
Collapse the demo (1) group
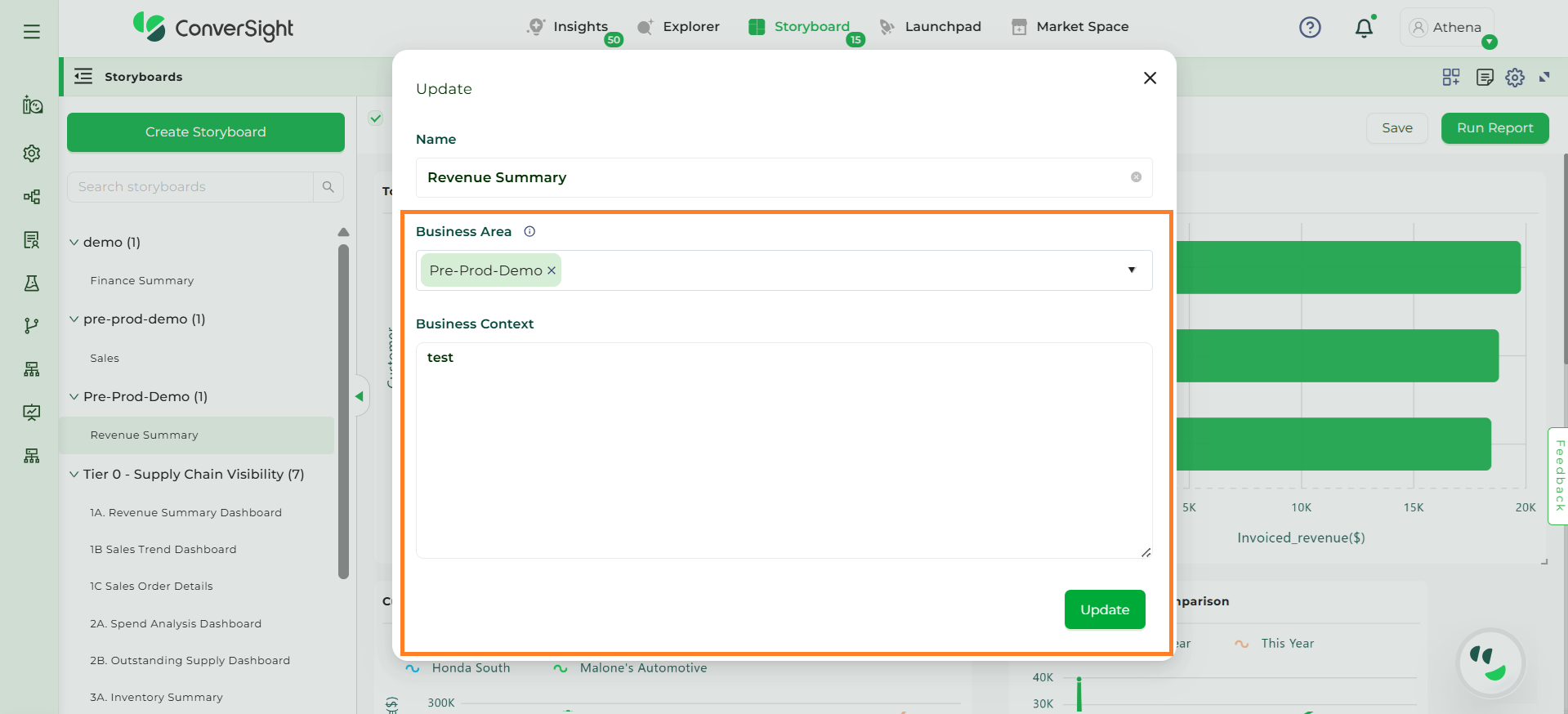click(74, 243)
